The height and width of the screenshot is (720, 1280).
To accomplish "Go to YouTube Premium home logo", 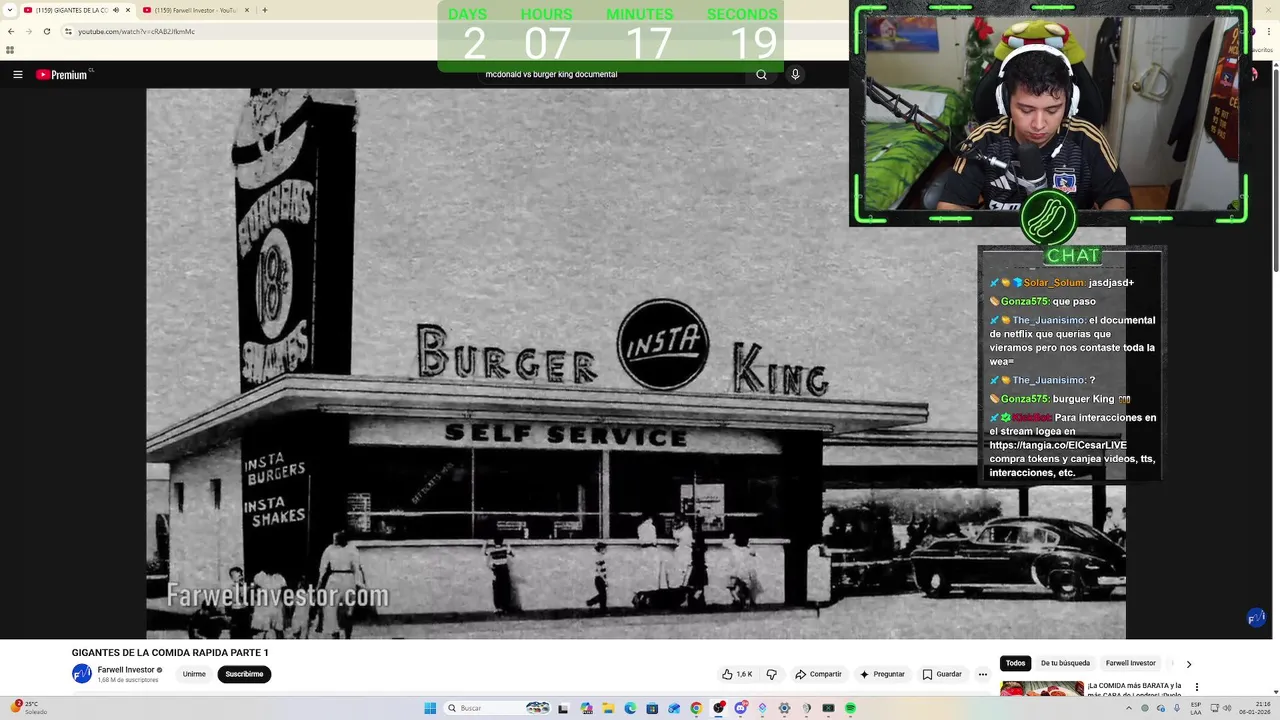I will pyautogui.click(x=63, y=74).
